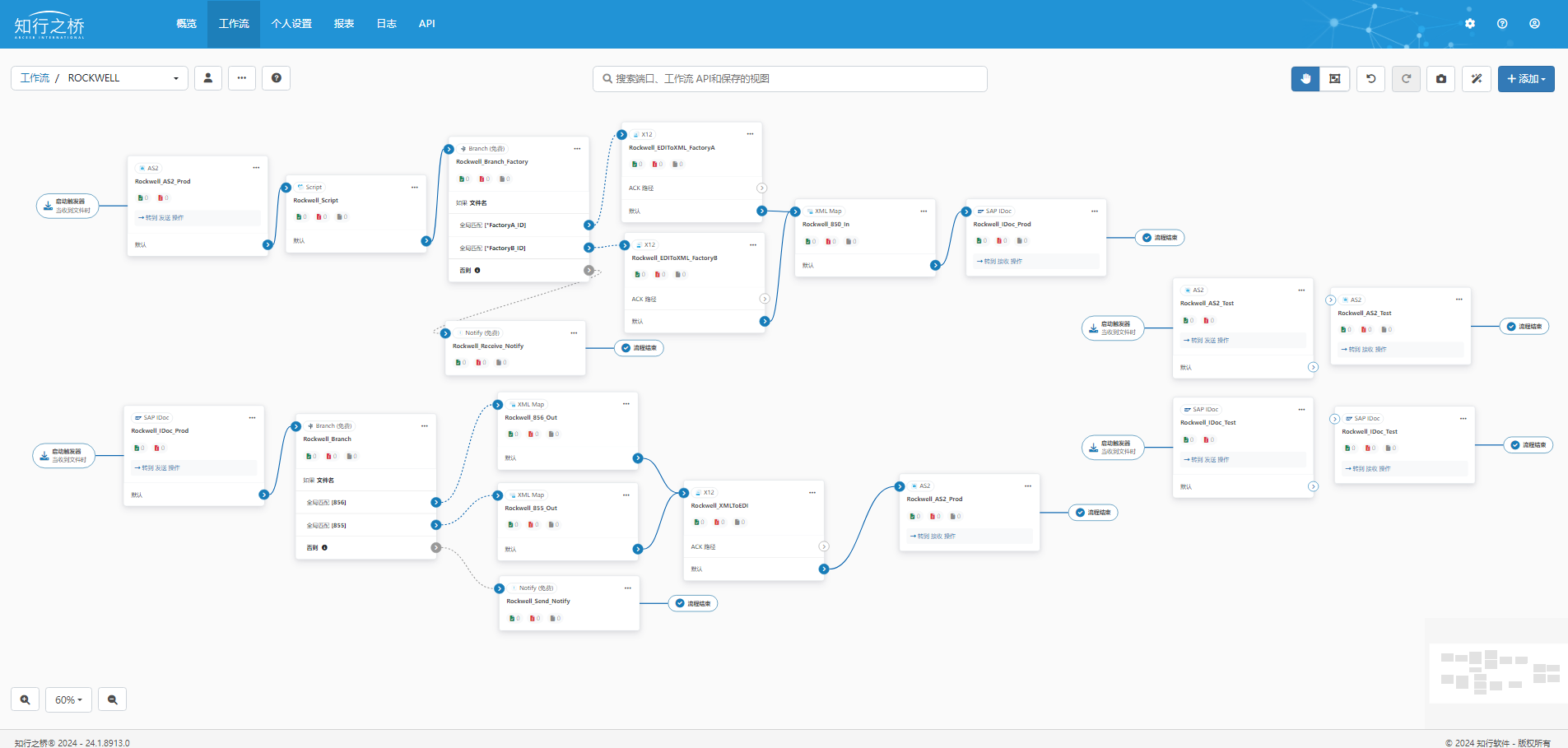Open the settings gear in header
The width and height of the screenshot is (1568, 748).
pos(1470,24)
